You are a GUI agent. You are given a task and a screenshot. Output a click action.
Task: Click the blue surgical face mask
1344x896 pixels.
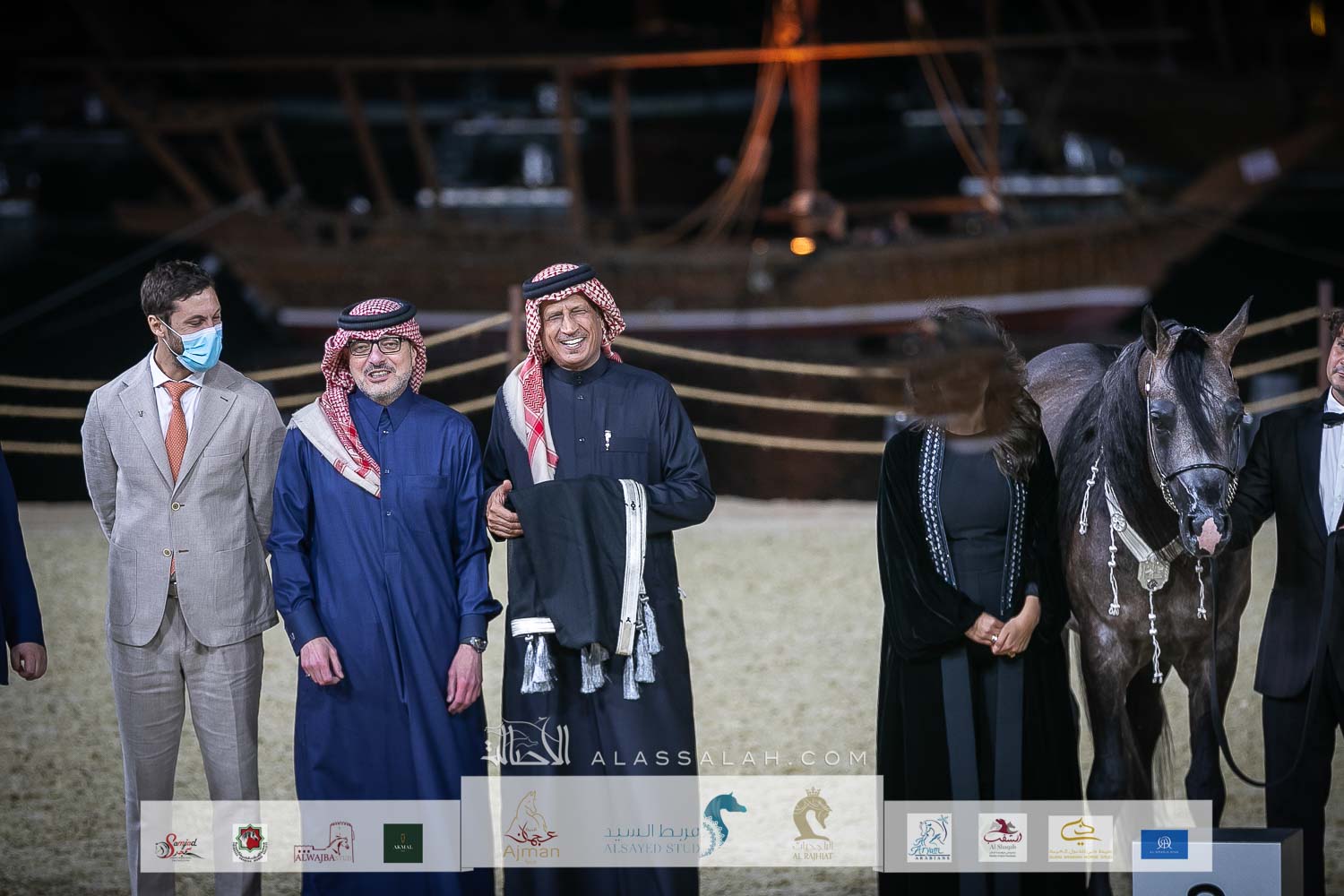pyautogui.click(x=194, y=345)
